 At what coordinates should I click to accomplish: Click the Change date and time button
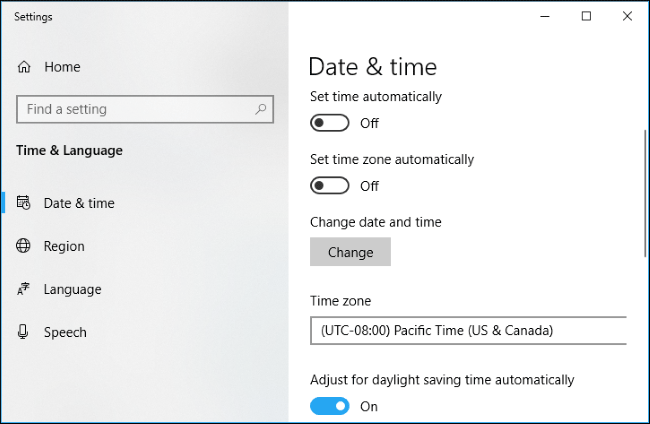click(x=350, y=252)
